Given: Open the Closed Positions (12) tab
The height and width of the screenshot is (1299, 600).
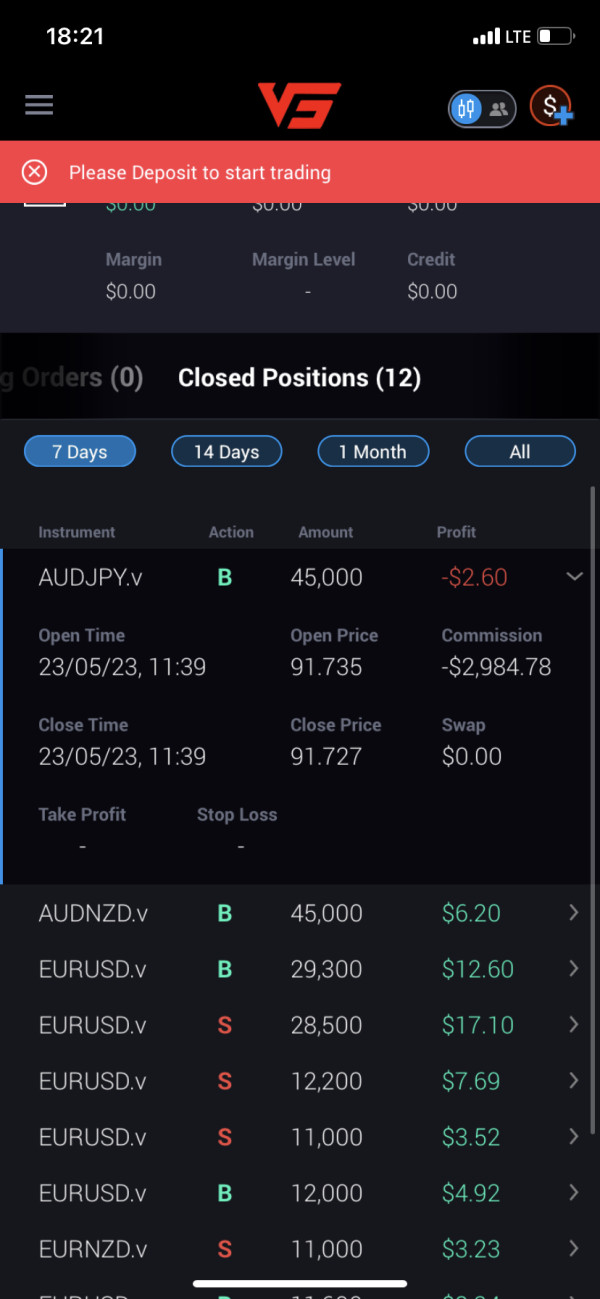Looking at the screenshot, I should [299, 378].
